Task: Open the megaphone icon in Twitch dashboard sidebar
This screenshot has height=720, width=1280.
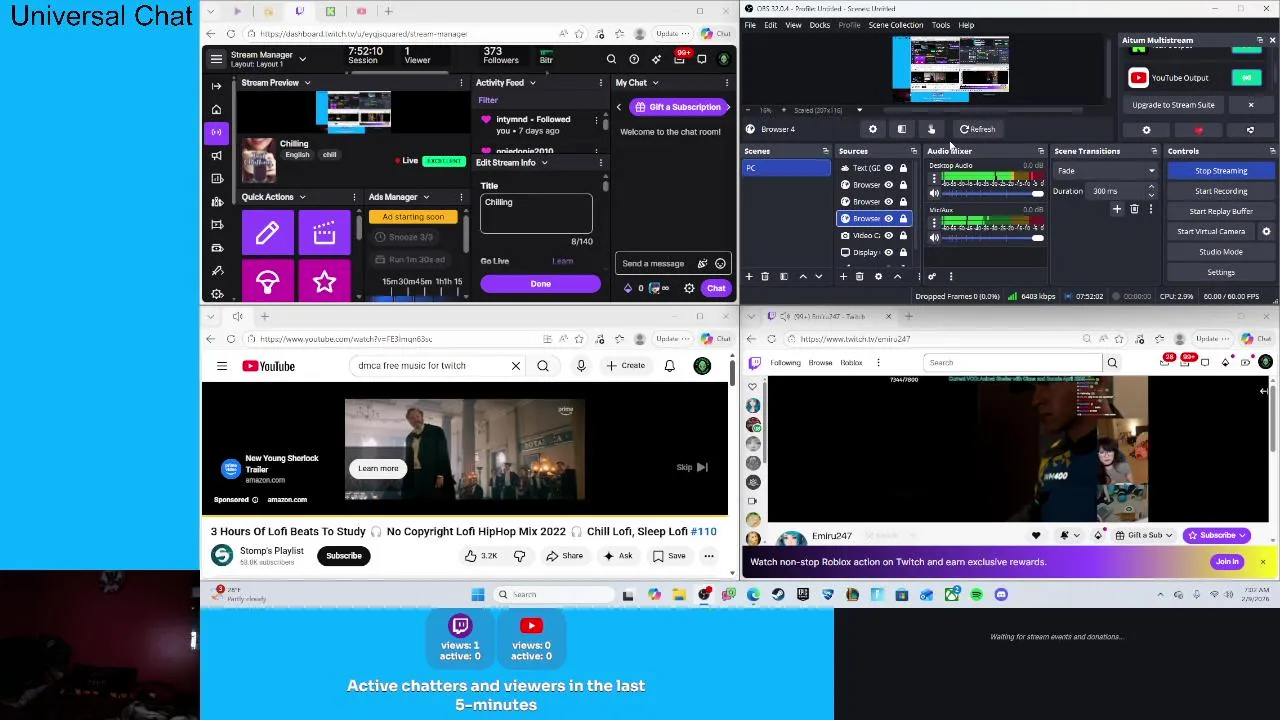Action: pyautogui.click(x=217, y=155)
